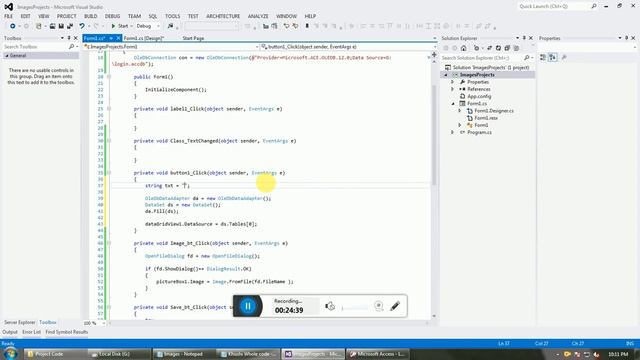Click the Undo toolbar icon

point(82,26)
